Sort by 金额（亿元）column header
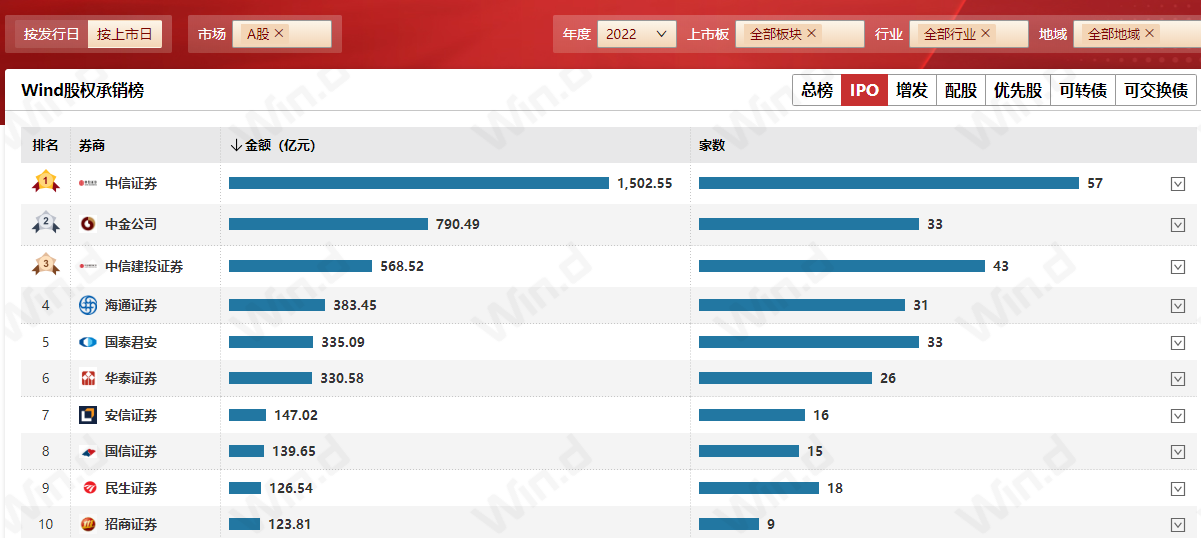The image size is (1201, 538). pyautogui.click(x=273, y=145)
